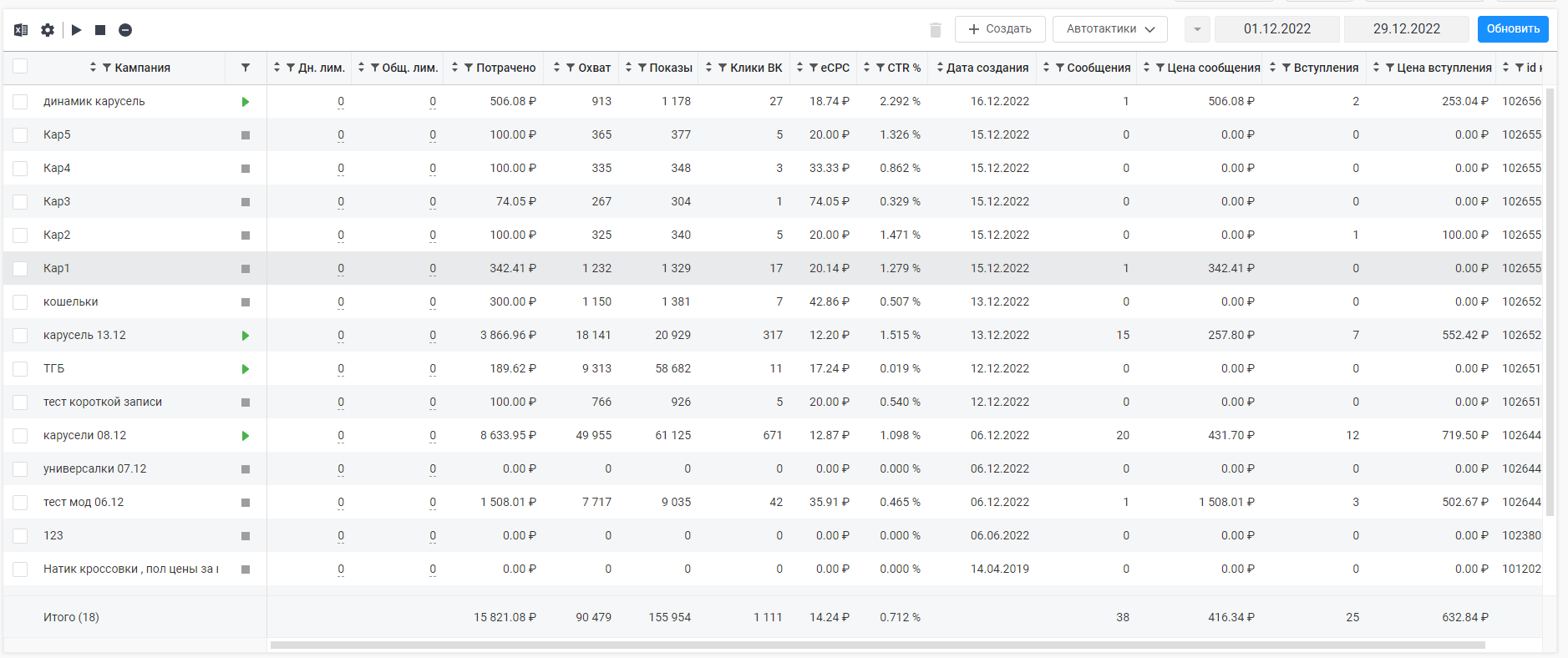1568x658 pixels.
Task: Click the filter icon in the status column header
Action: click(x=246, y=68)
